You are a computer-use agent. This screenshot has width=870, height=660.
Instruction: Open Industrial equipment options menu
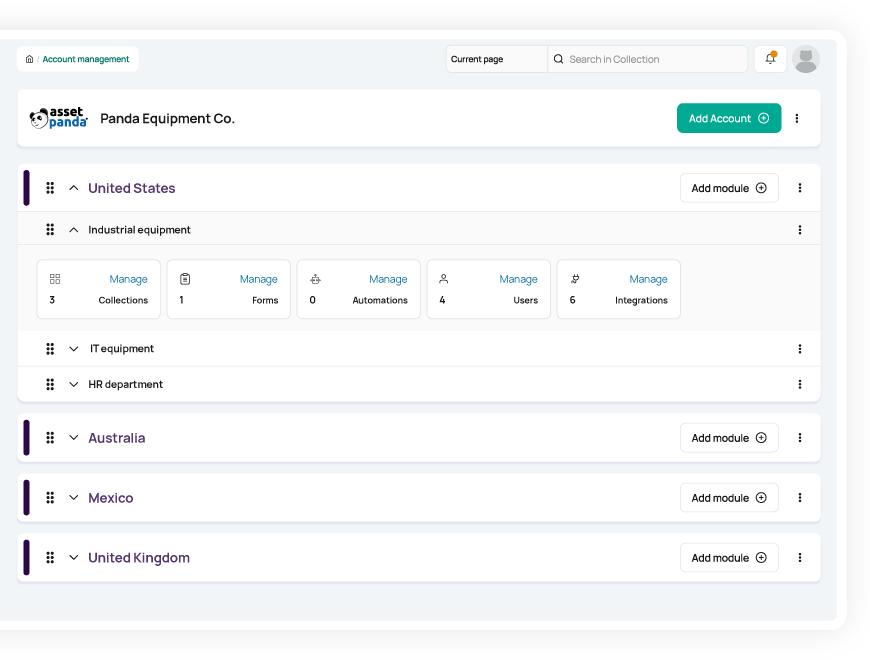click(x=800, y=230)
